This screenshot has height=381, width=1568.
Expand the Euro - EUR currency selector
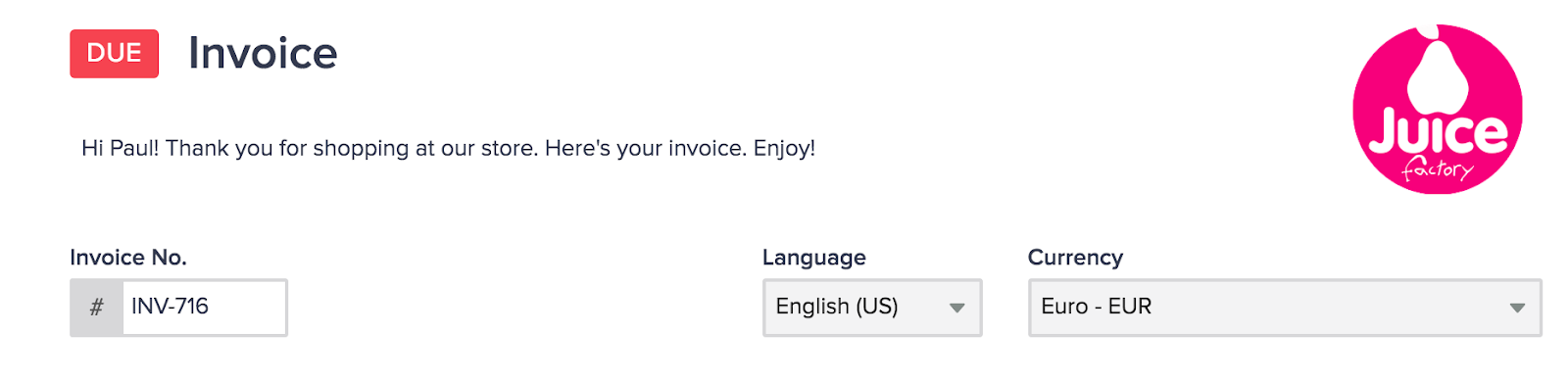coord(1285,308)
